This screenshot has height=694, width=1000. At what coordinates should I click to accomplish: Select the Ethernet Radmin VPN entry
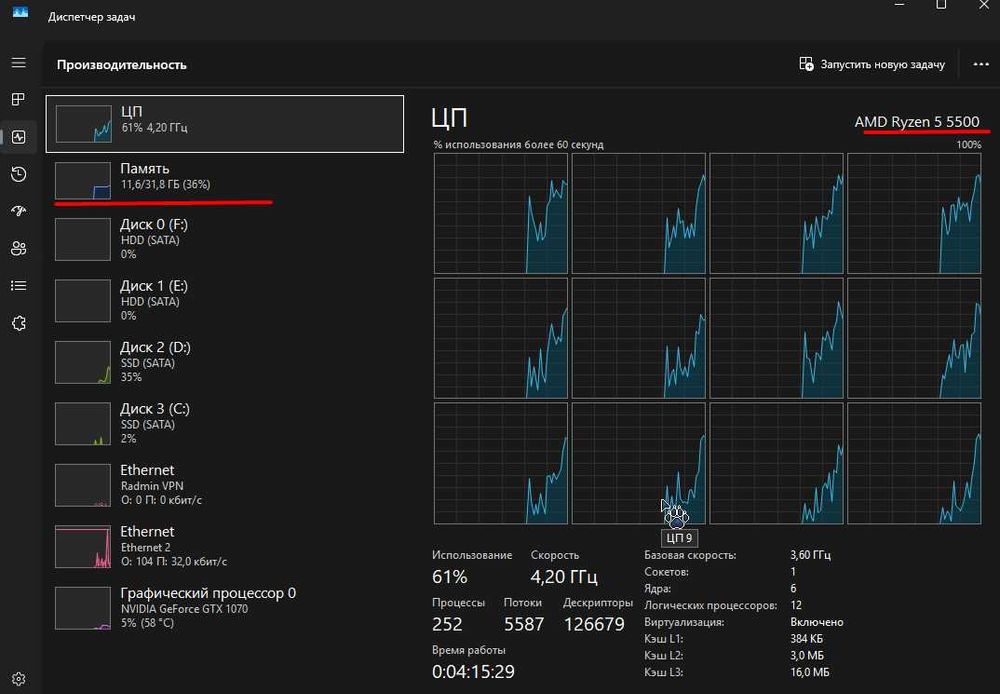[224, 485]
